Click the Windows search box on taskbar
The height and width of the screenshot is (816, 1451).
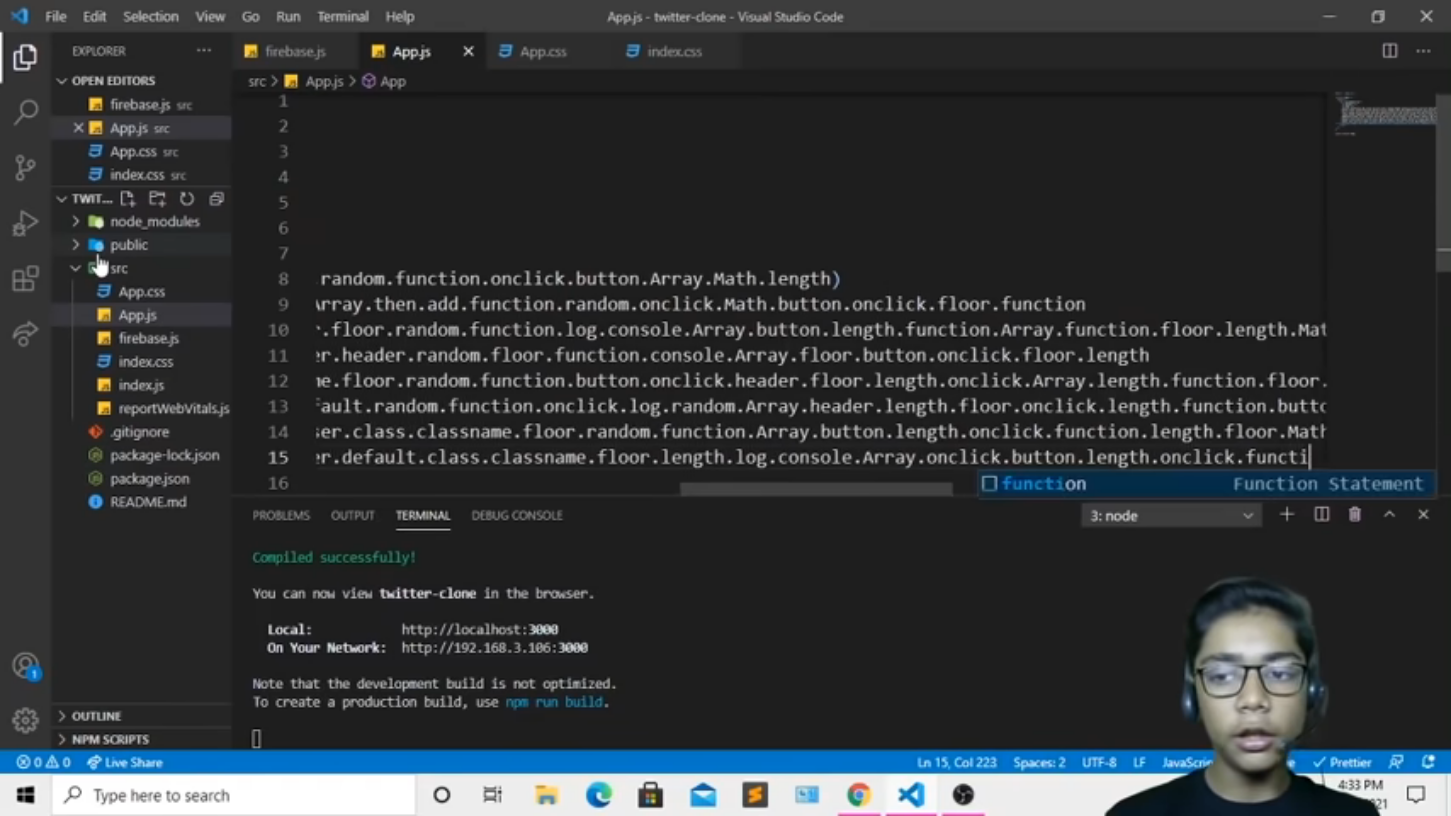coord(233,795)
